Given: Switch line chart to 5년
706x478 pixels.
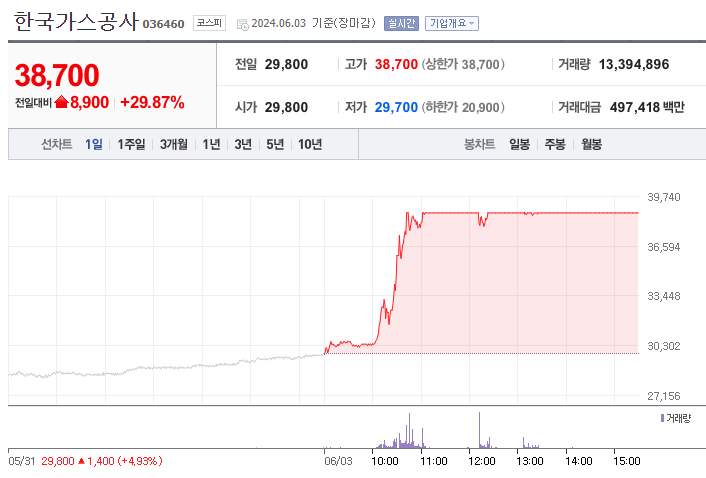Looking at the screenshot, I should coord(275,144).
